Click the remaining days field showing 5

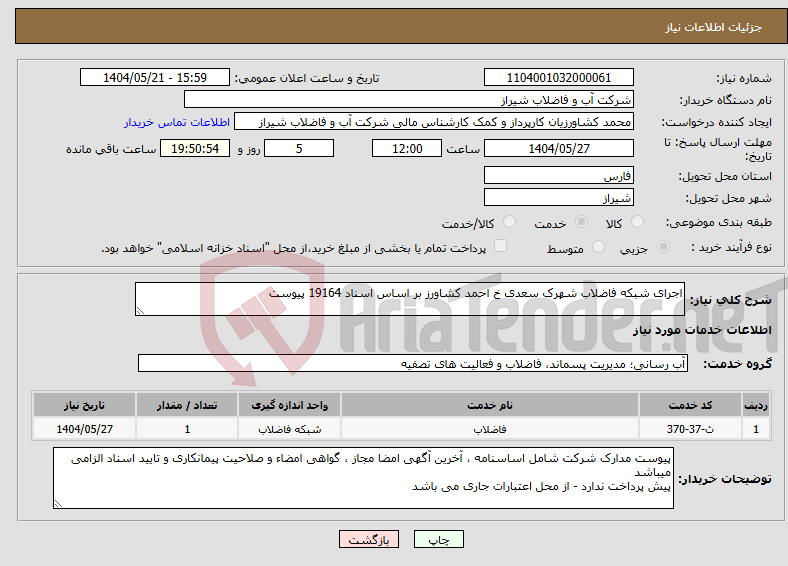pos(299,148)
